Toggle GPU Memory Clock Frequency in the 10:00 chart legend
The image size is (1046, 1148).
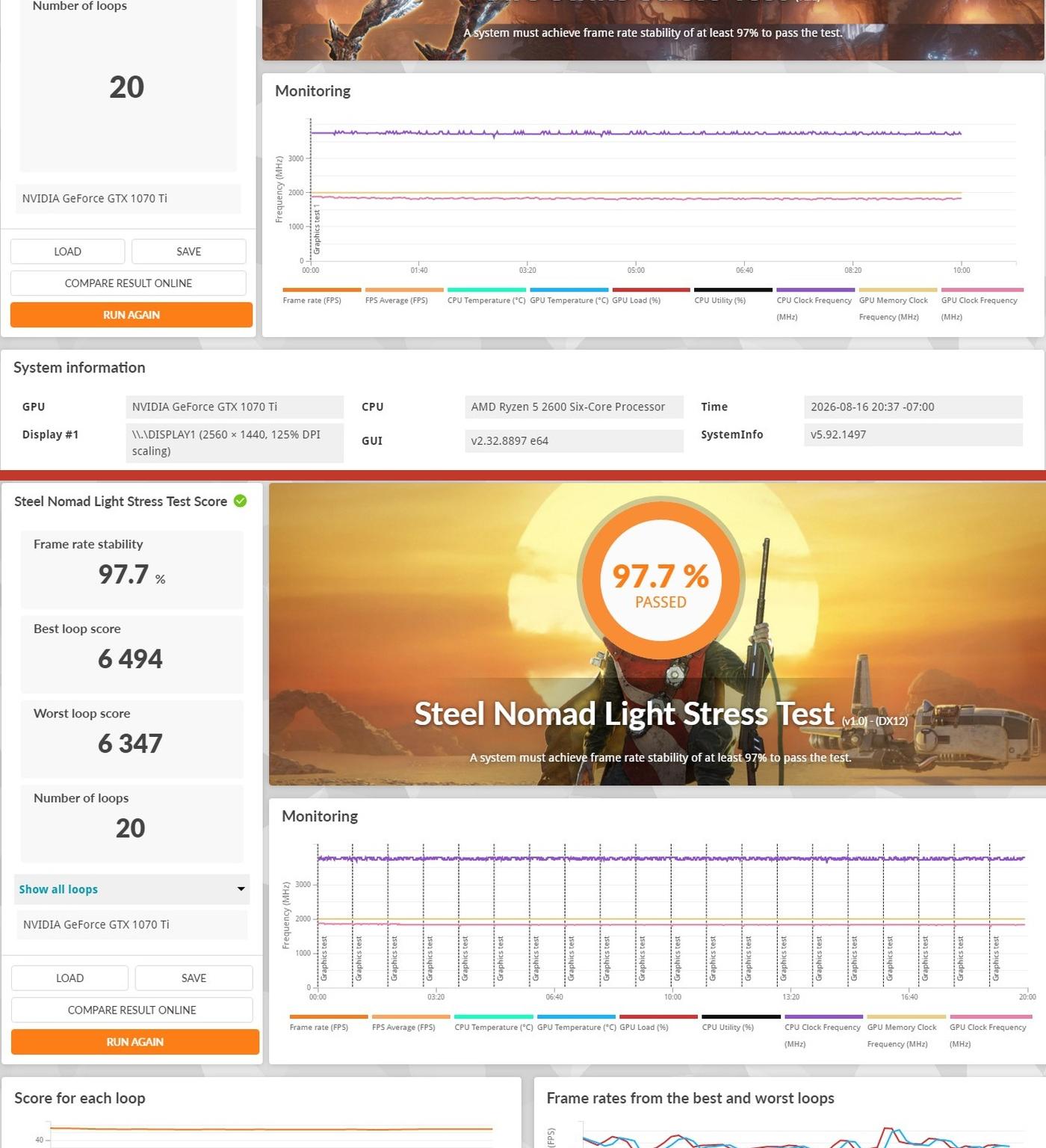click(x=897, y=304)
